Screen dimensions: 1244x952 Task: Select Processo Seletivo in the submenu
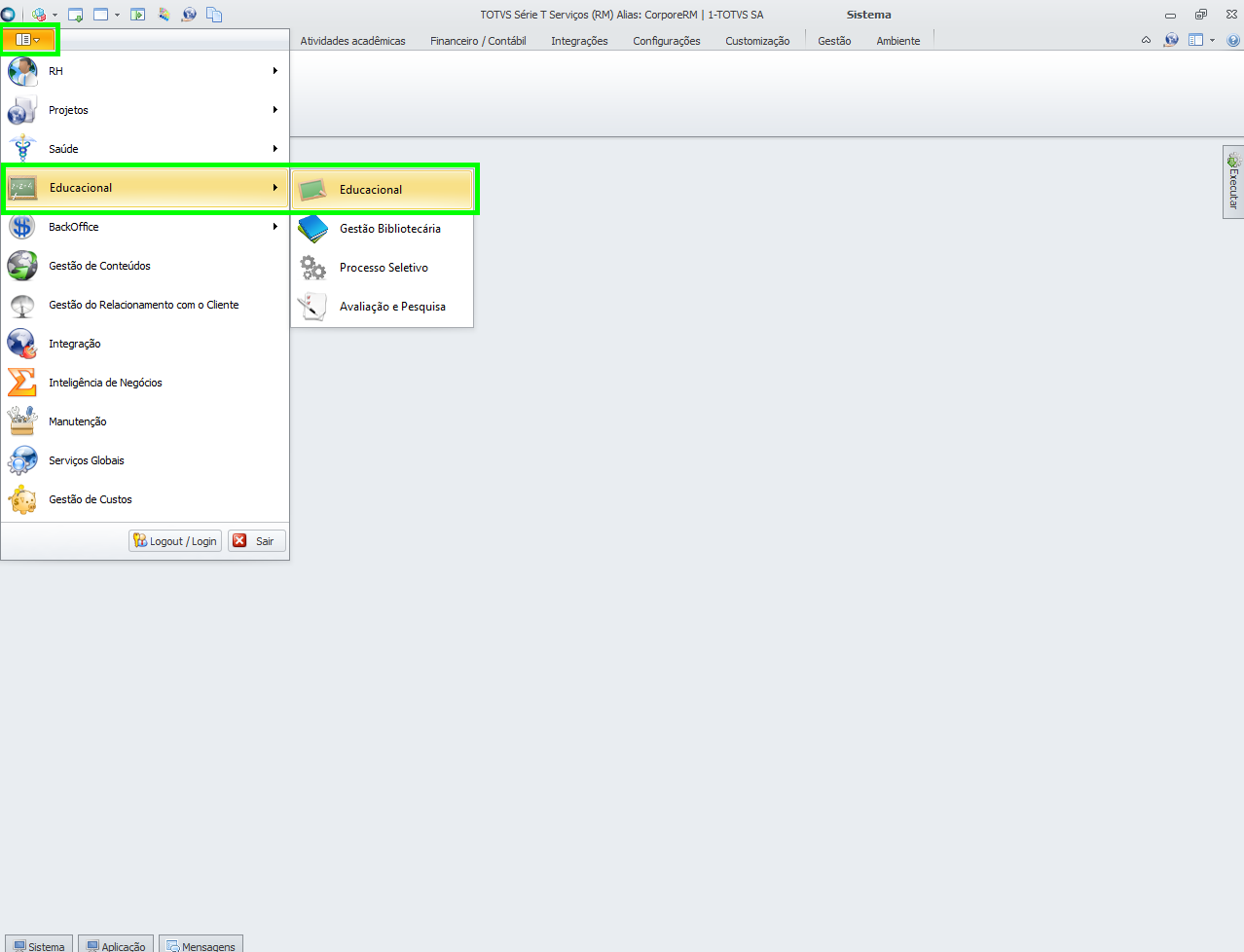click(x=383, y=268)
